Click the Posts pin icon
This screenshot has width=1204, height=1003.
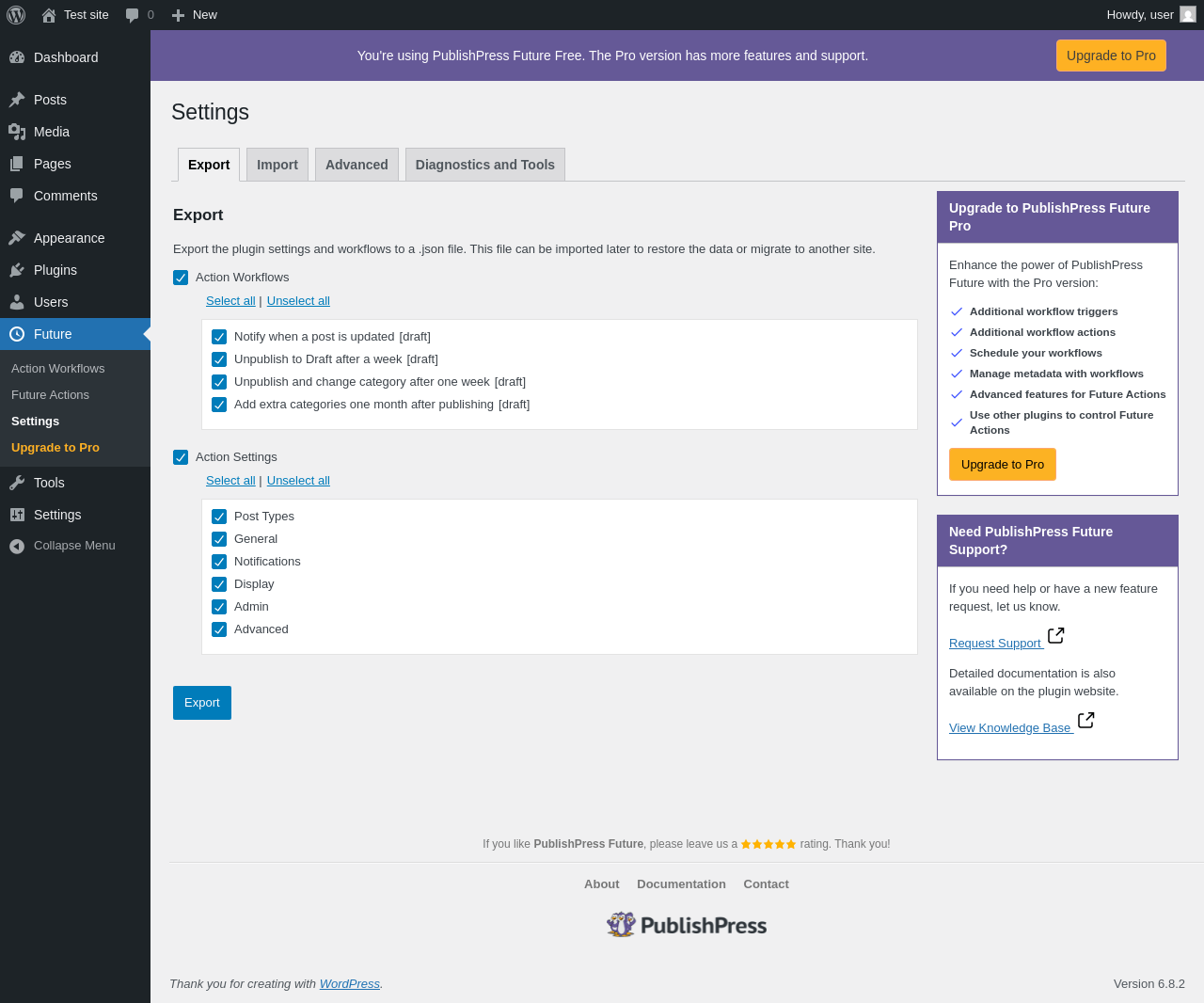(x=17, y=100)
